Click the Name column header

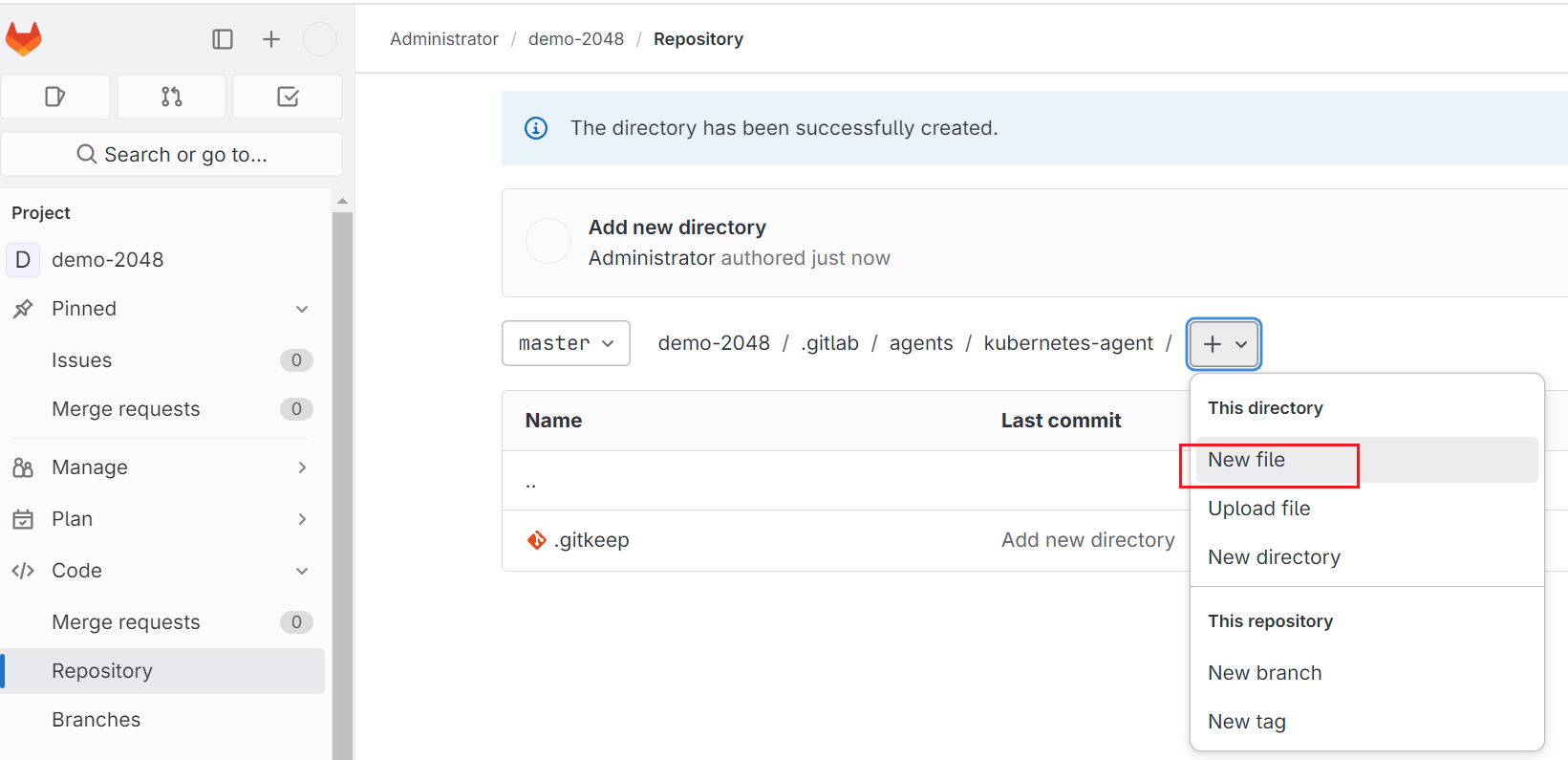coord(553,421)
